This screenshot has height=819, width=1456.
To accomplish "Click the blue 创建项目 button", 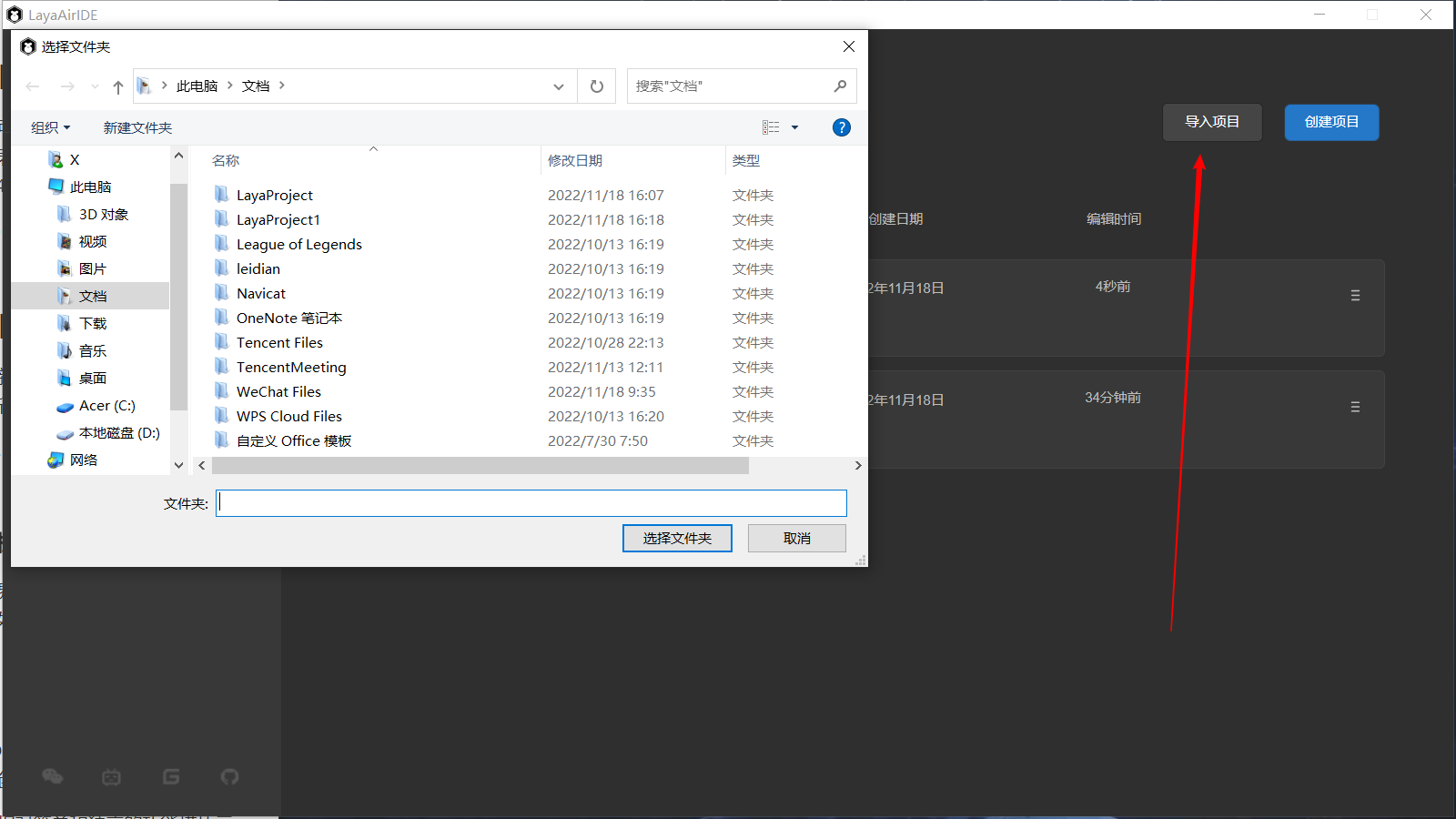I will pos(1331,122).
